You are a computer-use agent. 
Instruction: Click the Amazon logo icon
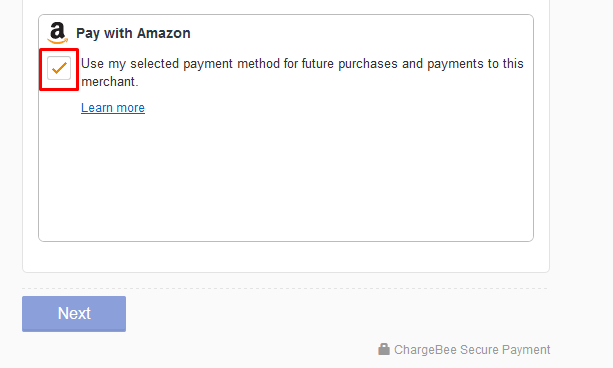(57, 33)
